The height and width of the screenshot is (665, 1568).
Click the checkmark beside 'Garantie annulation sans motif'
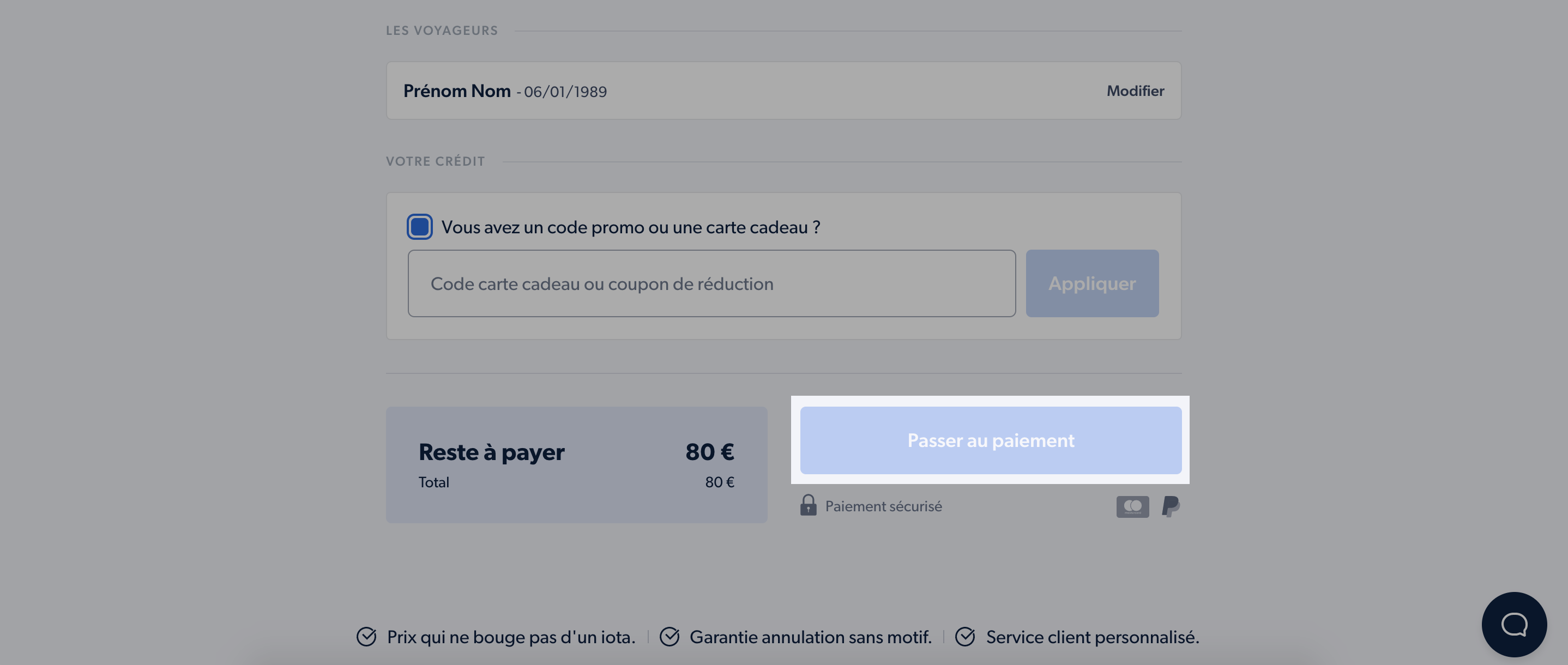coord(669,637)
